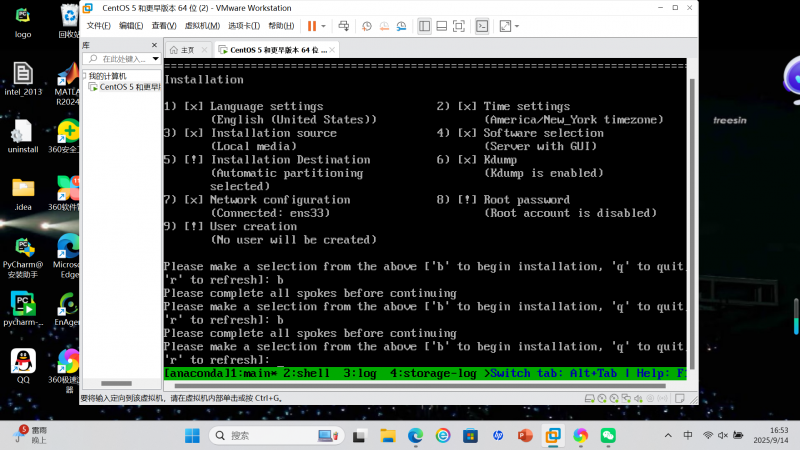Click the pause virtual machine button
Image resolution: width=800 pixels, height=450 pixels.
(x=312, y=25)
